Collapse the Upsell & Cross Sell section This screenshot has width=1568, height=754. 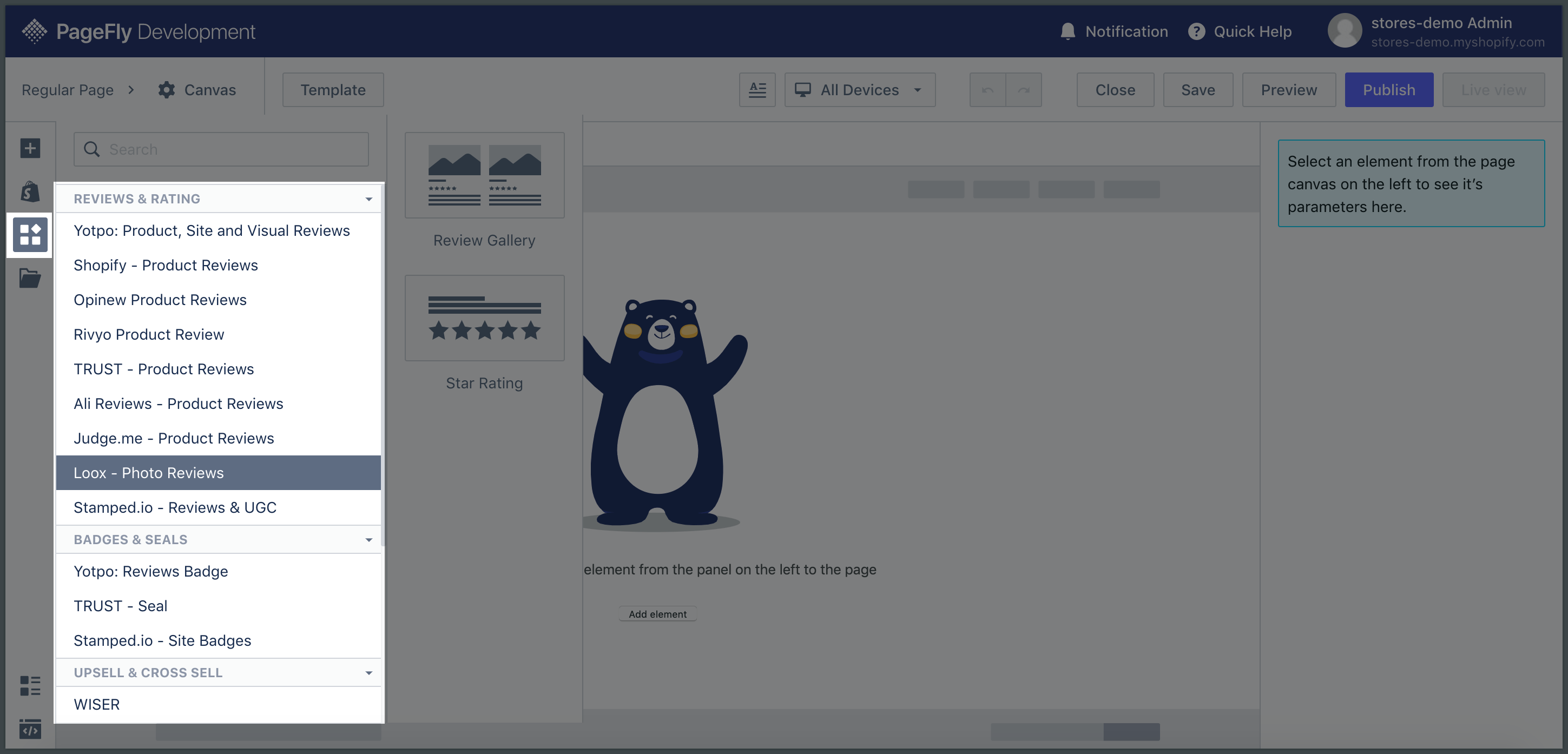[368, 673]
